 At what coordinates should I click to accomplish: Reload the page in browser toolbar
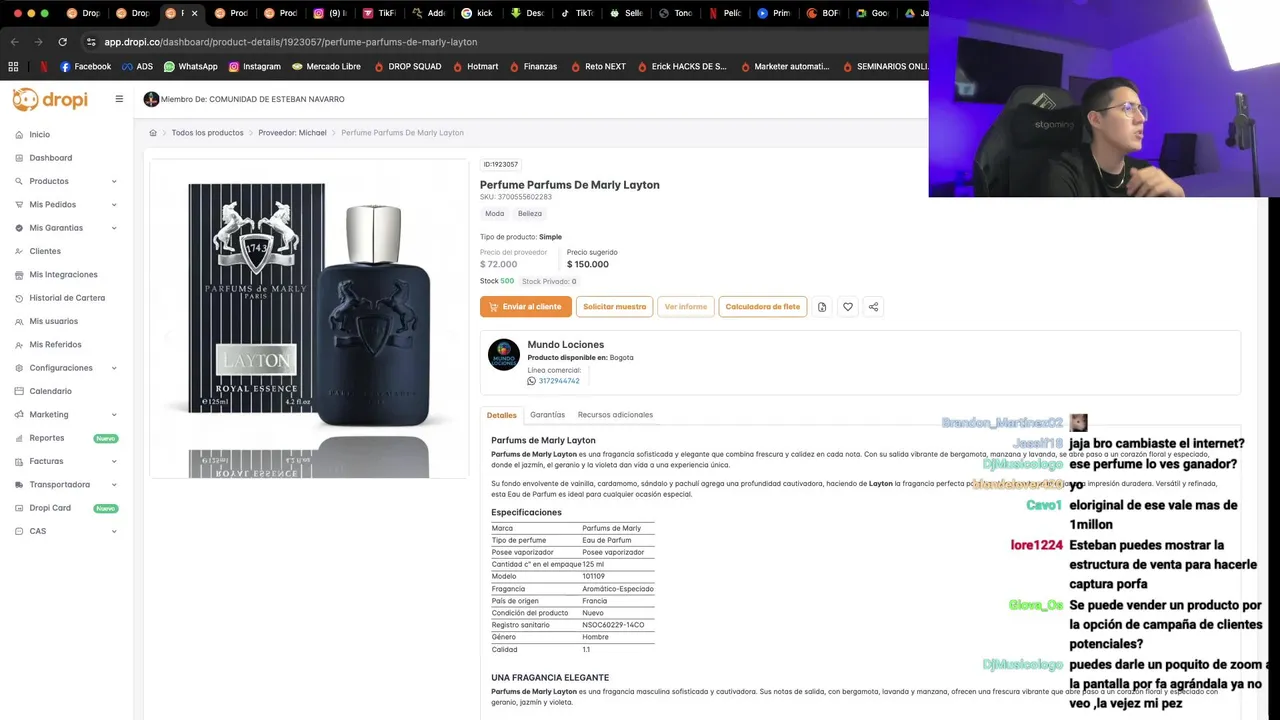(62, 42)
